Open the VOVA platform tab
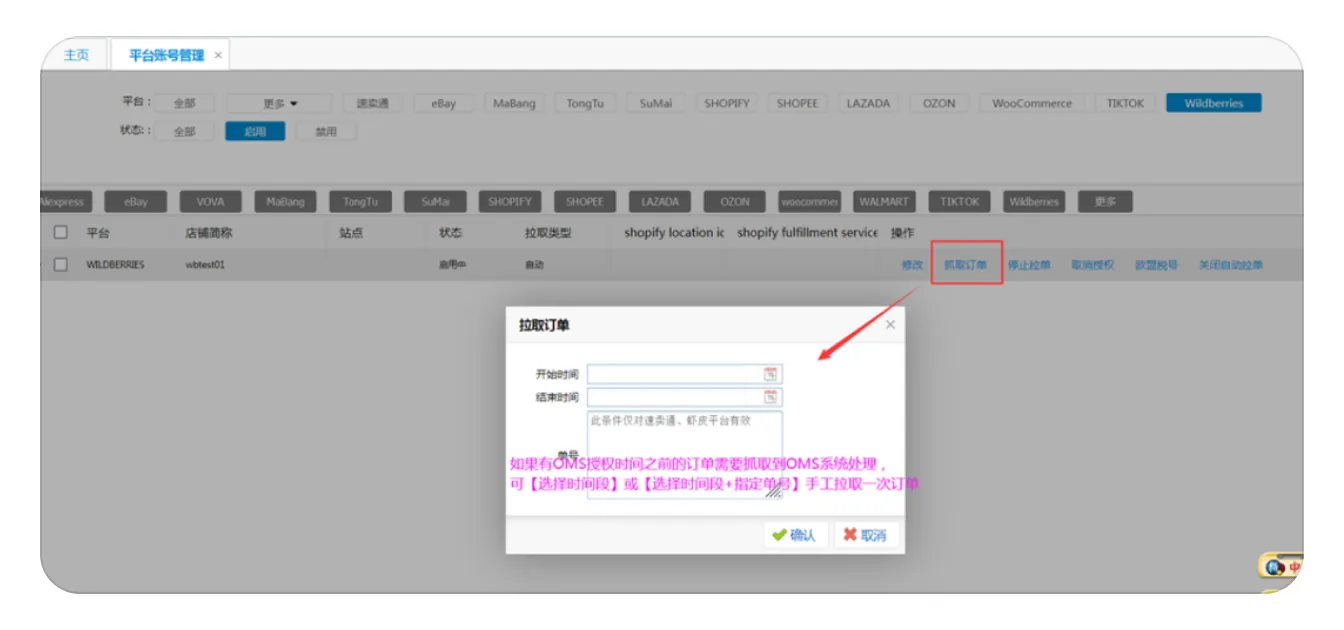Image resolution: width=1344 pixels, height=630 pixels. 210,201
